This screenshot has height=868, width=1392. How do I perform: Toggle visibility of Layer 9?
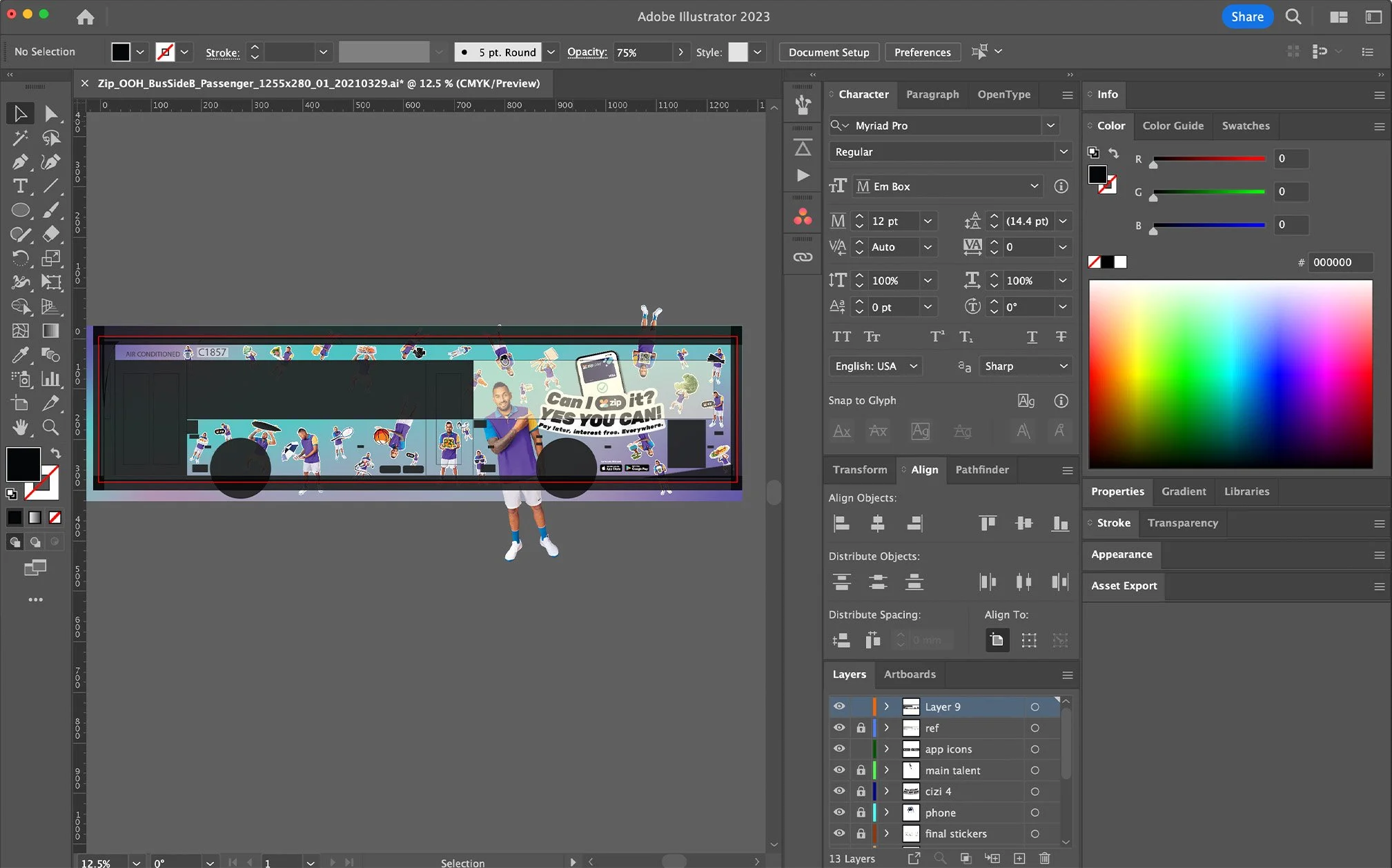click(839, 707)
